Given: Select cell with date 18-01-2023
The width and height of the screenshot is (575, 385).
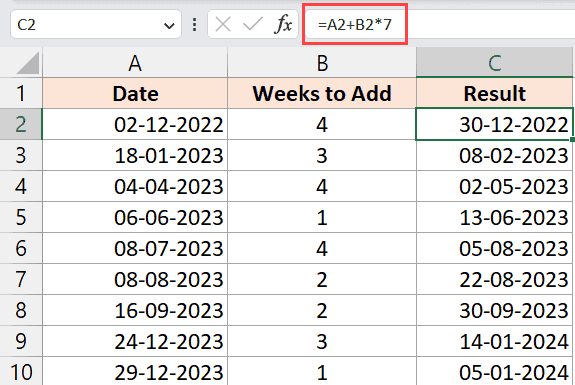Looking at the screenshot, I should [x=135, y=155].
